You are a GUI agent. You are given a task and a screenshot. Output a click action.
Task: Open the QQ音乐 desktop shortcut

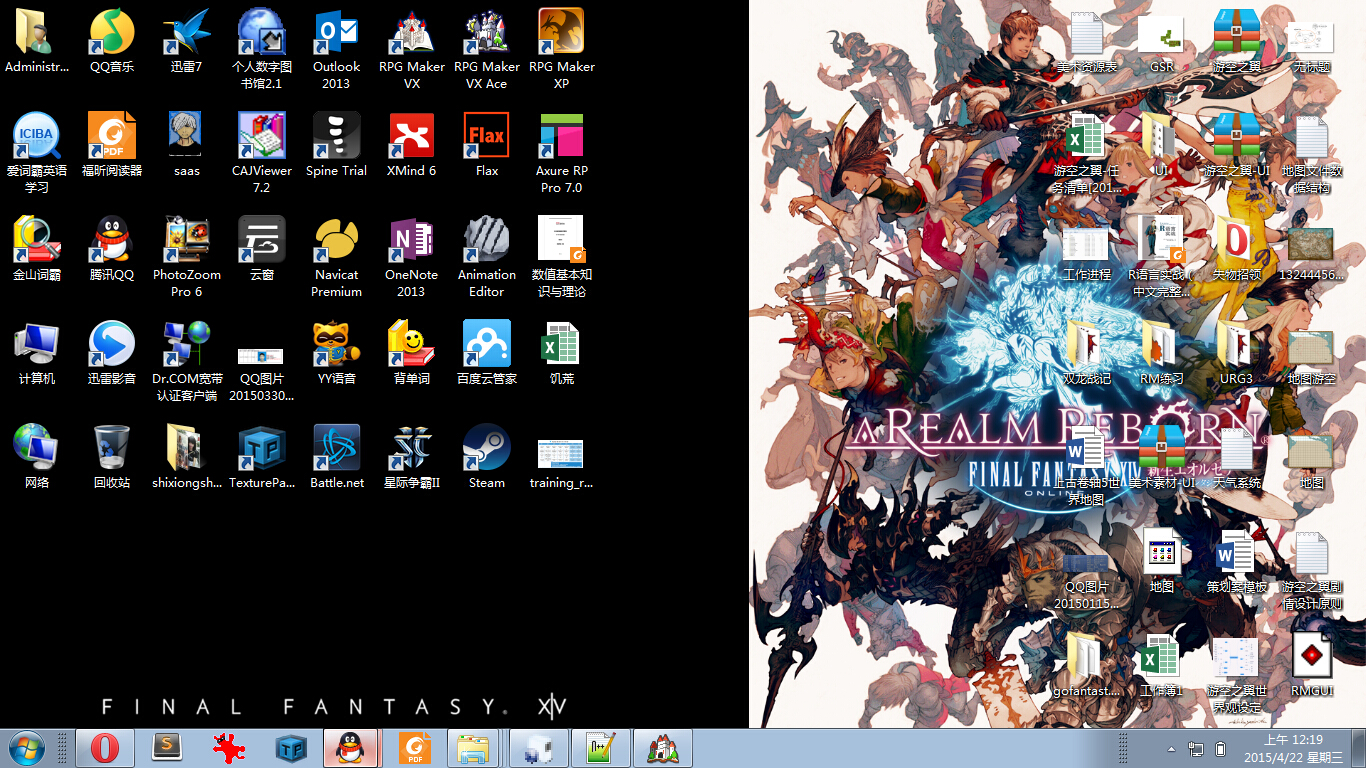112,42
